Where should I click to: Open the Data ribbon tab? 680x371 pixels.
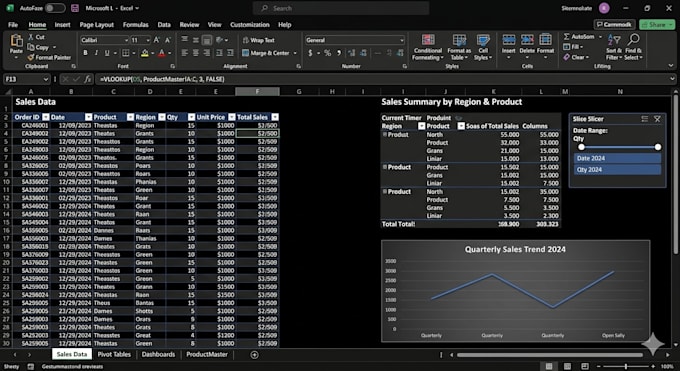tap(164, 25)
